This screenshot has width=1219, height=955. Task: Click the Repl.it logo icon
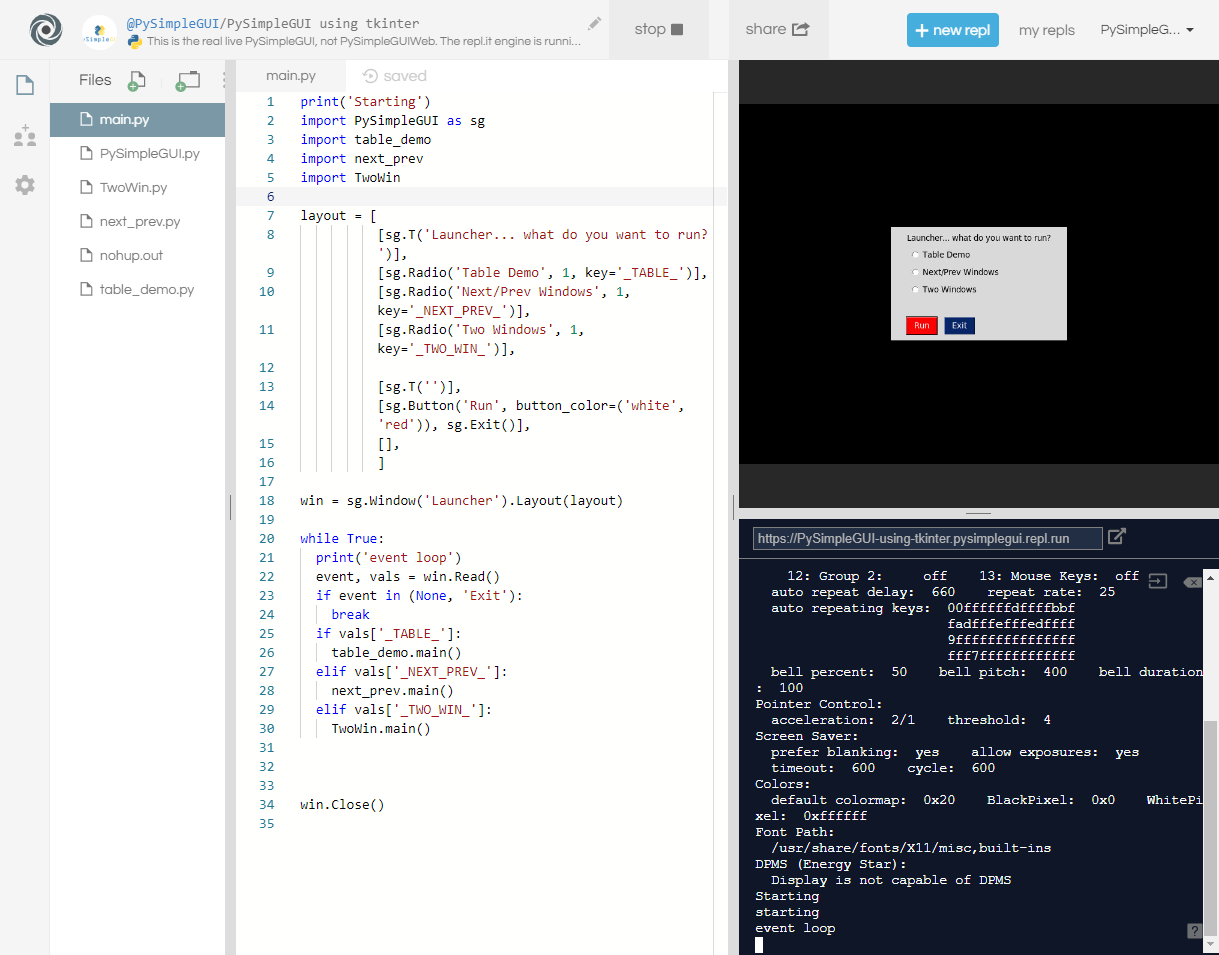[x=45, y=30]
